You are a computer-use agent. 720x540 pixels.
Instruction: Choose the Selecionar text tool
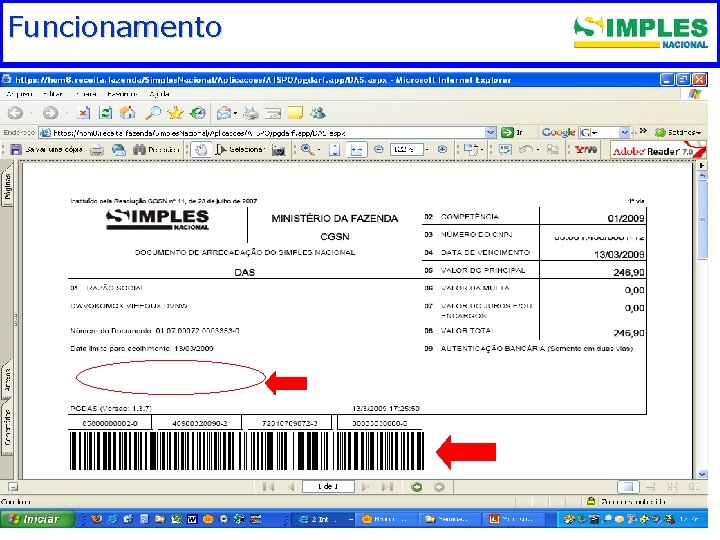240,150
